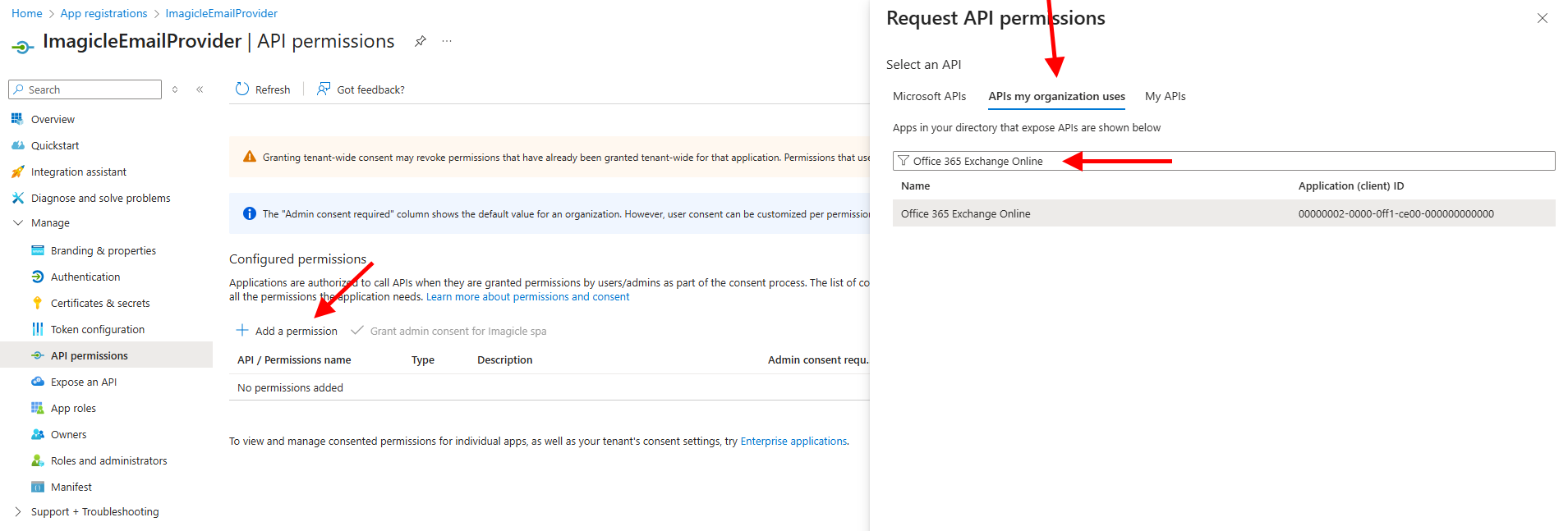This screenshot has height=531, width=1568.
Task: Expand Support + Troubleshooting section
Action: click(x=18, y=511)
